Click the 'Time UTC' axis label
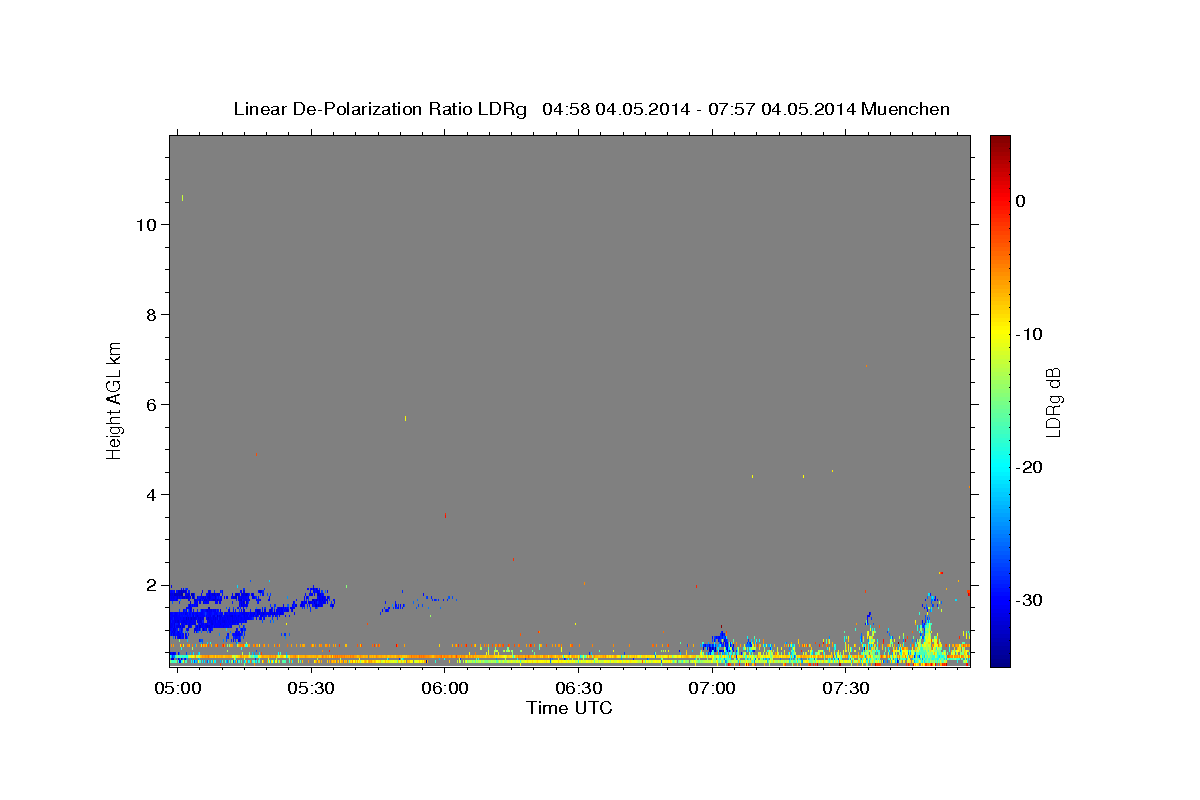 click(x=569, y=708)
